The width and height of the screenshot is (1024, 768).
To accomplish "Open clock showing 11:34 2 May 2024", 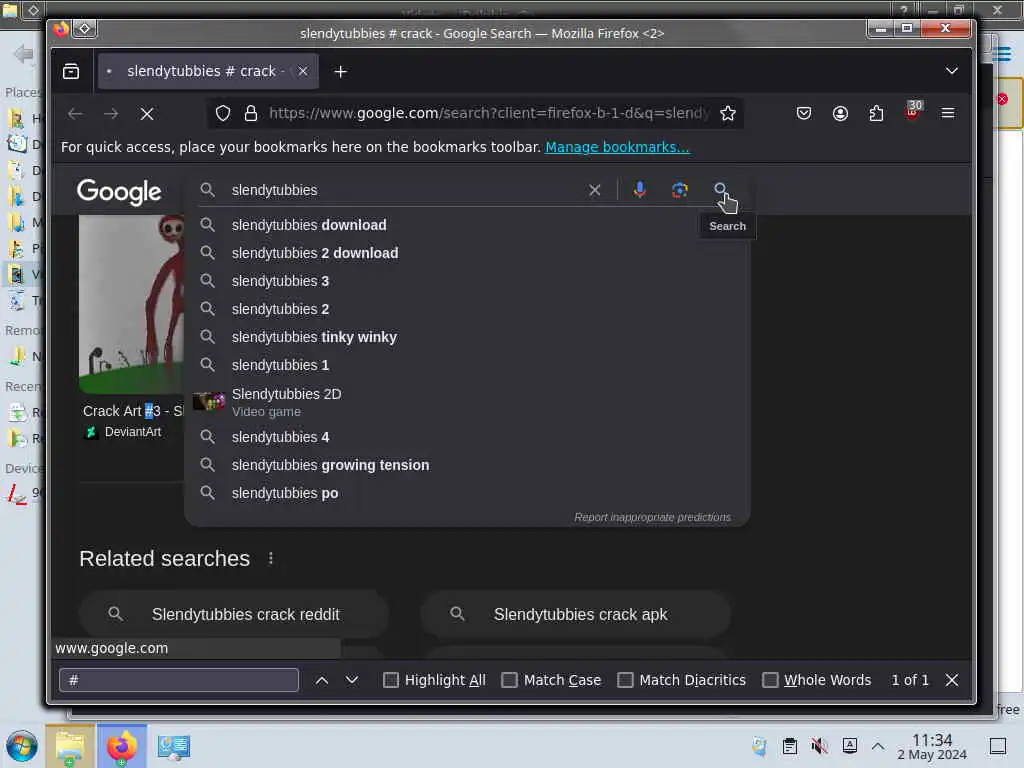I will click(932, 746).
